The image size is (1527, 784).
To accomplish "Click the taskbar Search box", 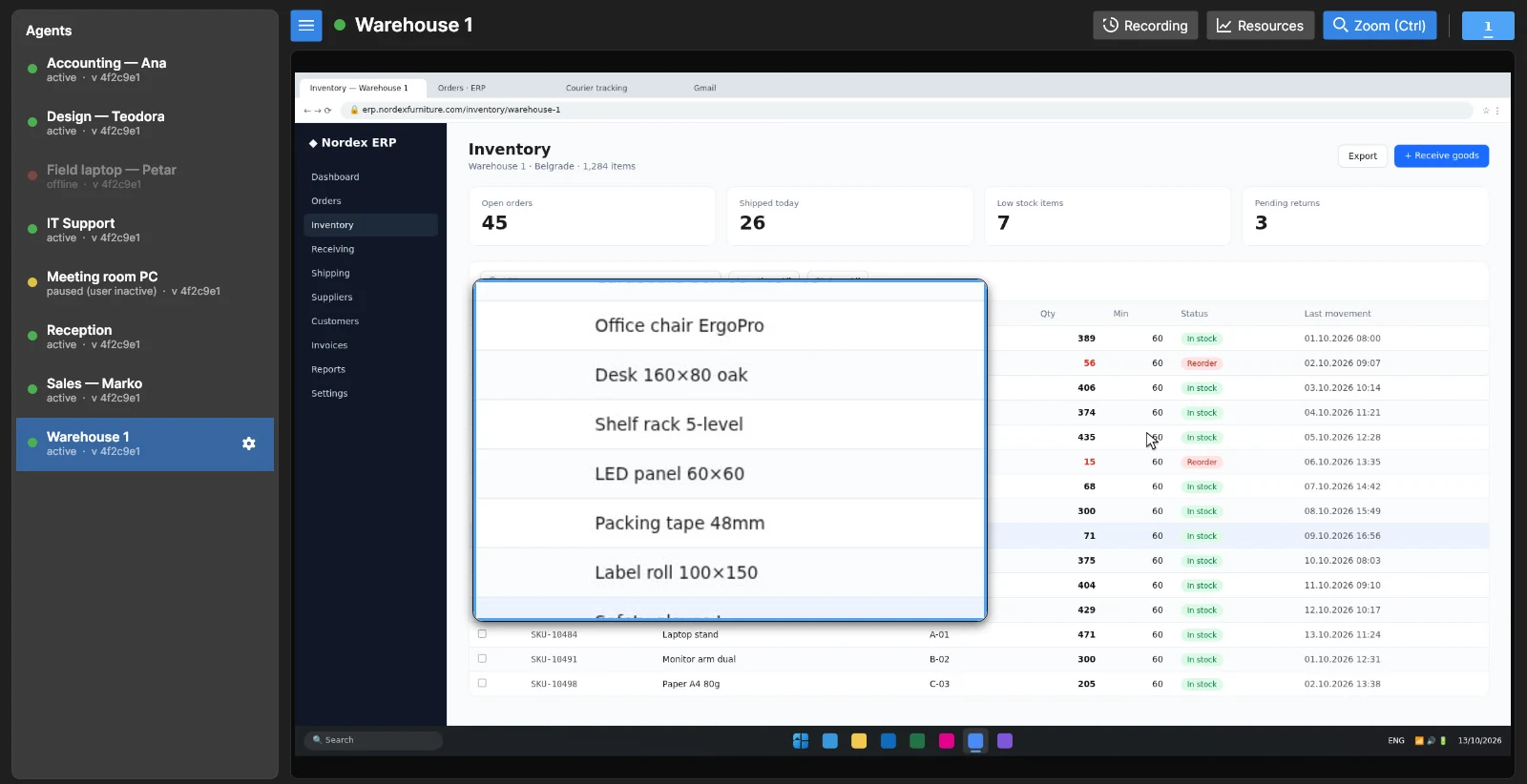I will [x=373, y=740].
